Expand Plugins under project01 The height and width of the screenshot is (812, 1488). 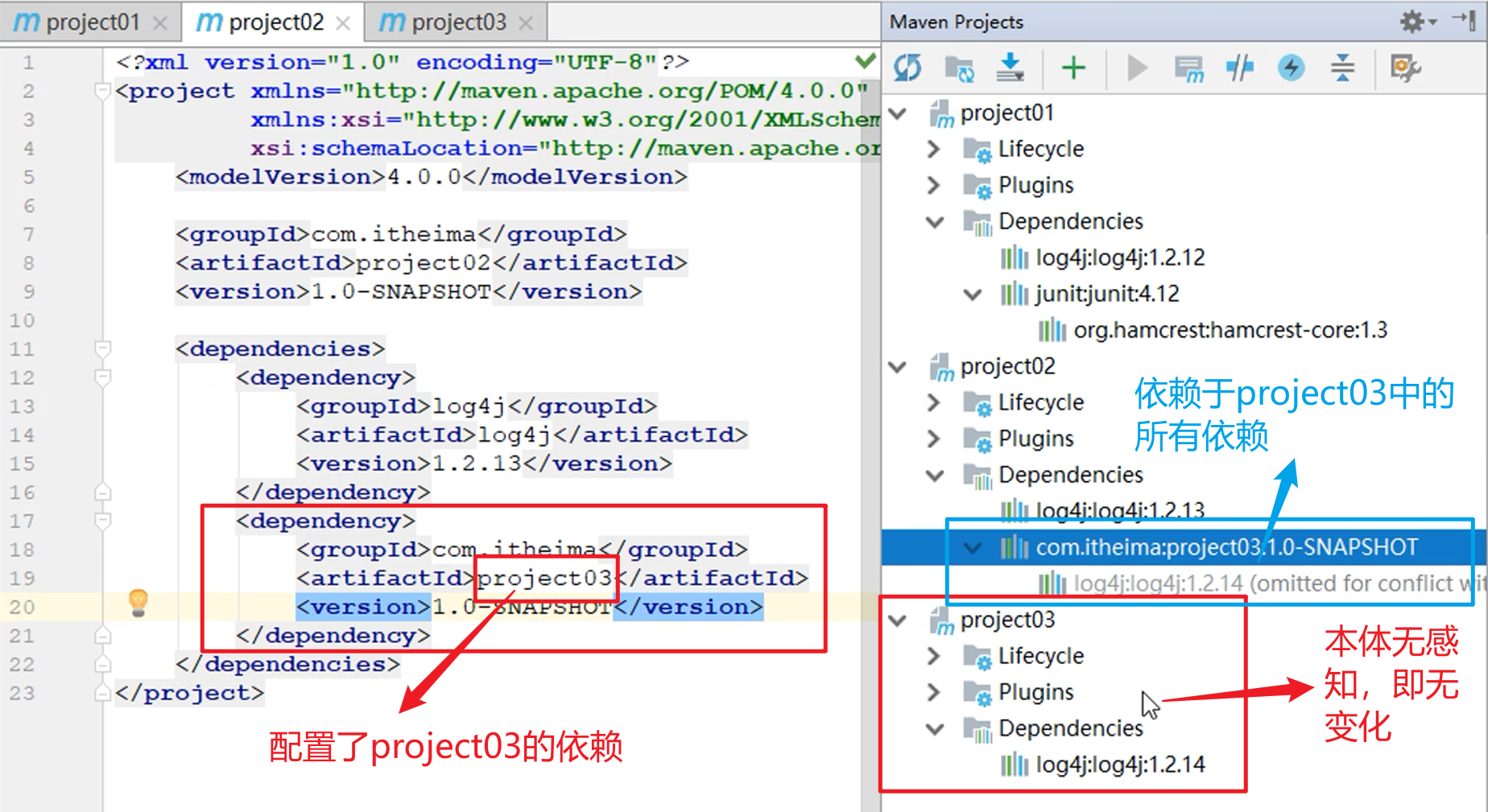click(x=934, y=186)
